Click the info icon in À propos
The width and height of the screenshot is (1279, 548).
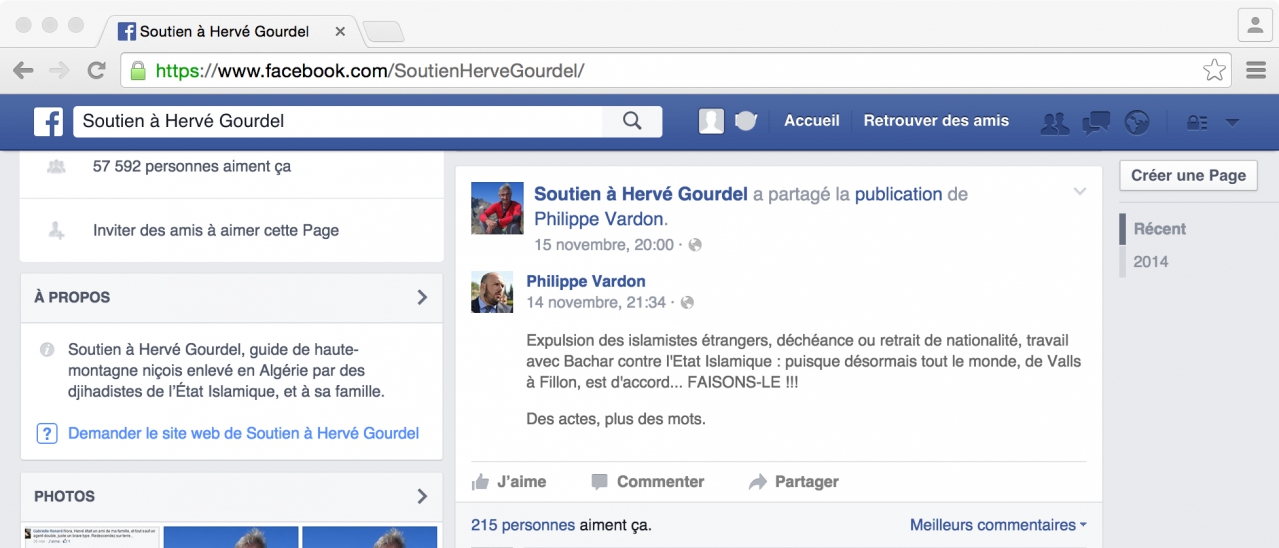46,350
